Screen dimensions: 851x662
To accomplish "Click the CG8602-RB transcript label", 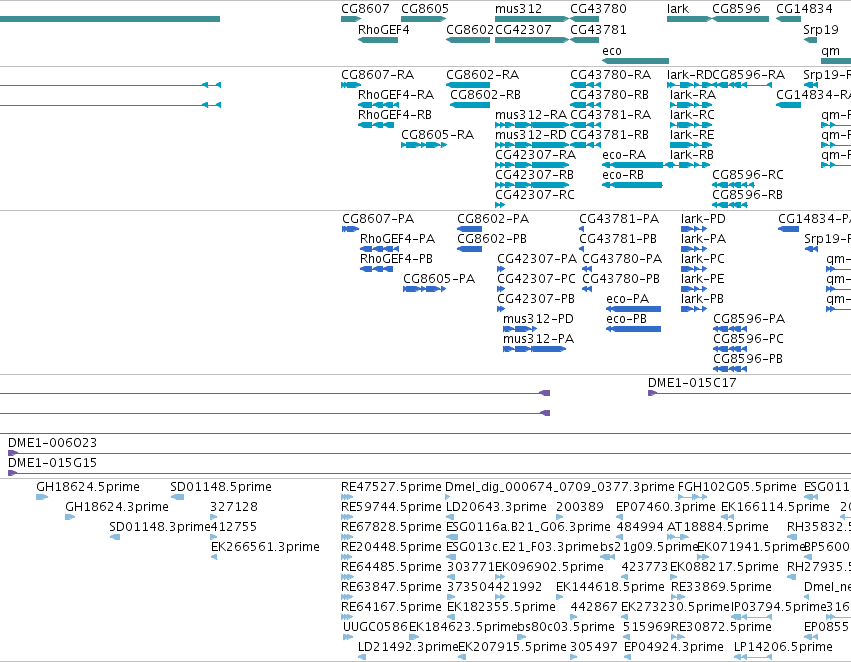I will point(485,95).
